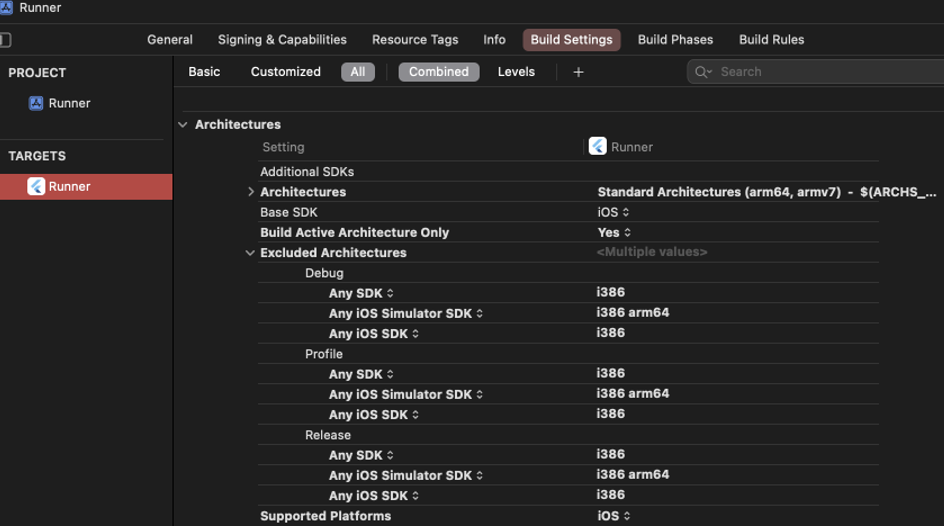
Task: Switch to Combined view
Action: tap(439, 72)
